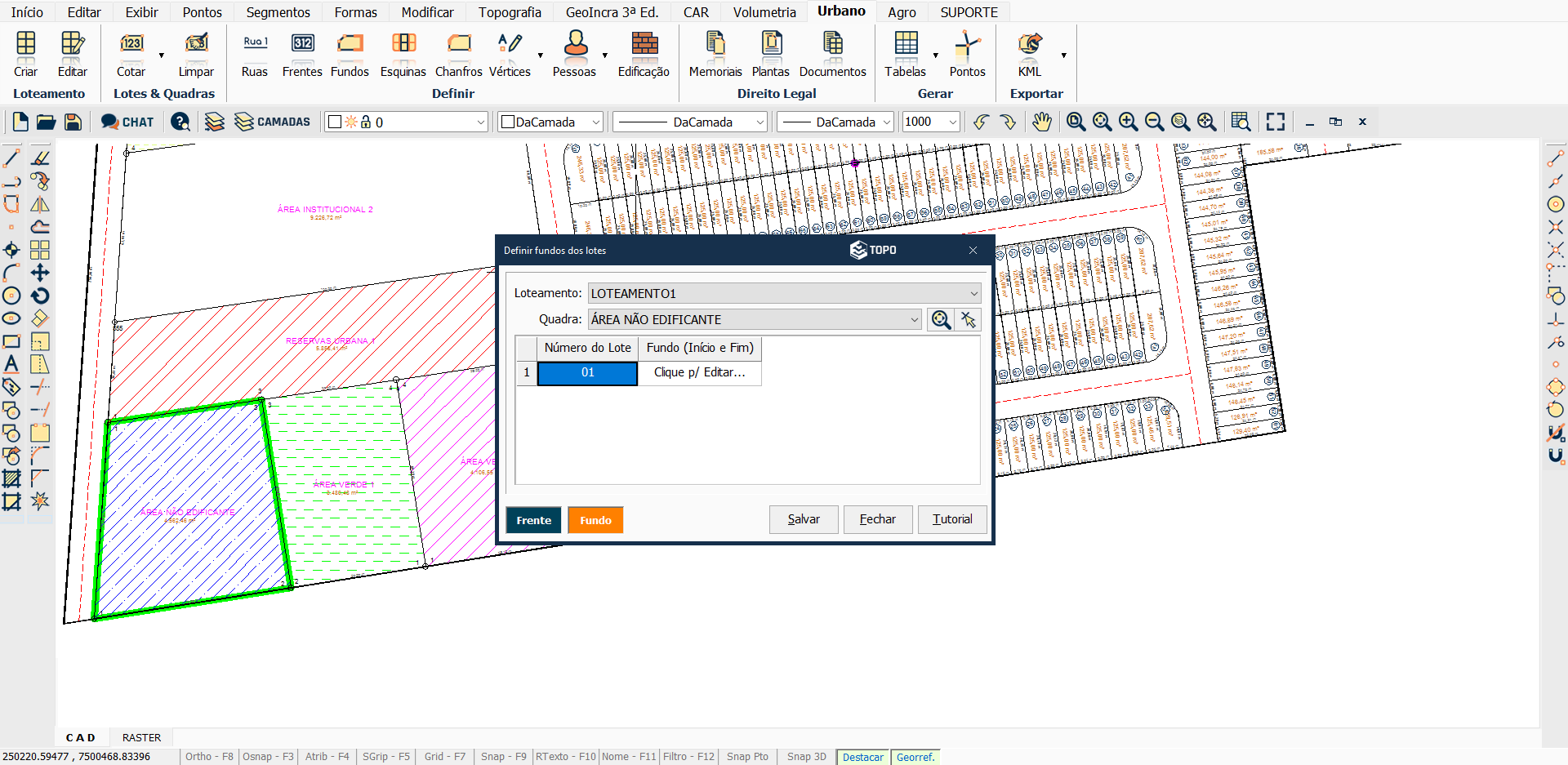This screenshot has height=765, width=1568.
Task: Switch to the Topografia ribbon tab
Action: click(510, 12)
